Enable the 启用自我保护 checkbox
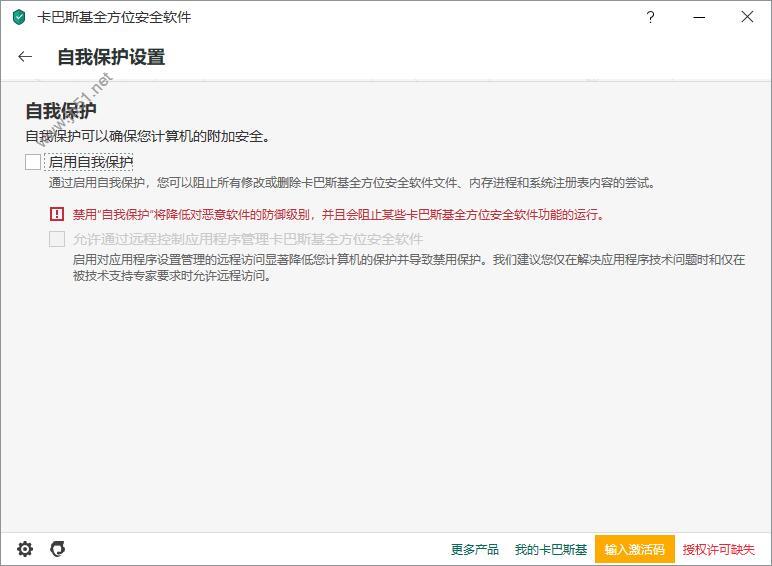 pos(33,162)
